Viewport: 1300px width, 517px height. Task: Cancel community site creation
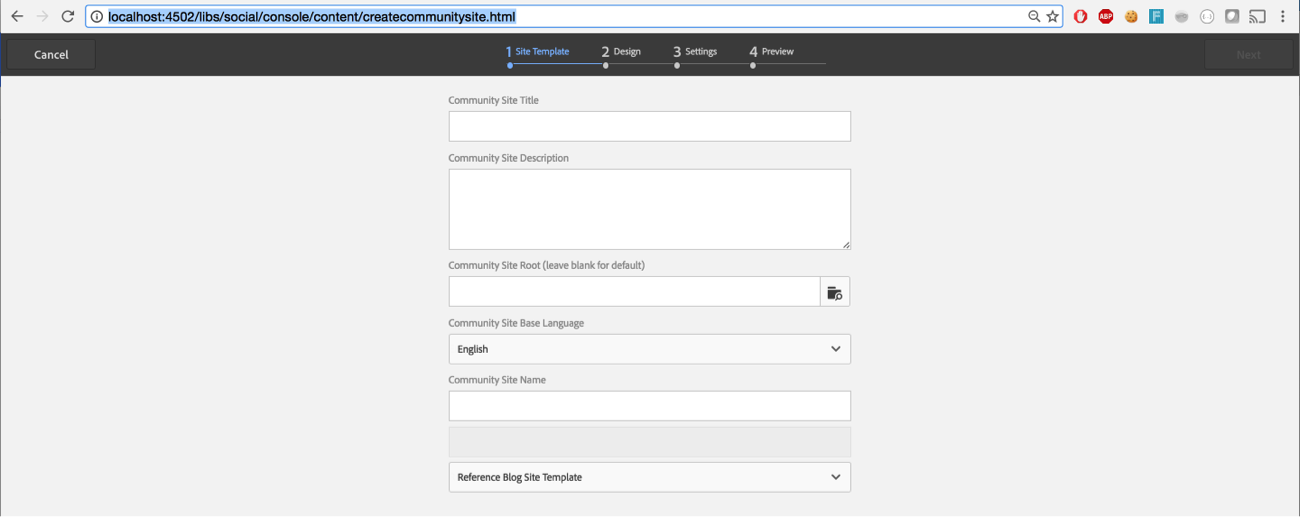coord(51,55)
